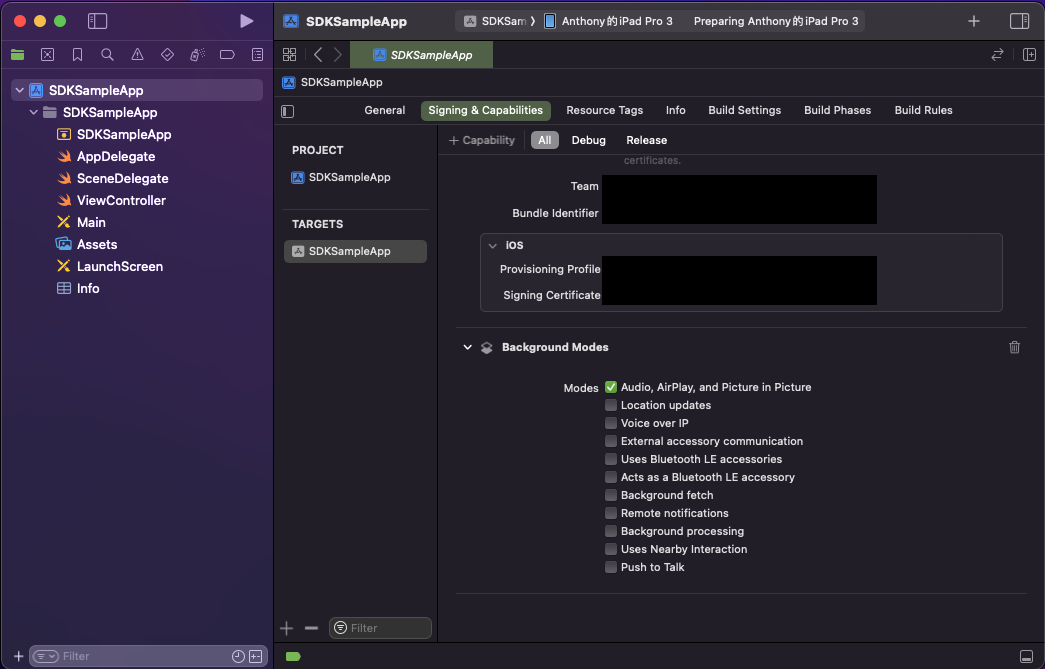Screen dimensions: 1045x669
Task: Enable Remote notifications background mode
Action: [611, 513]
